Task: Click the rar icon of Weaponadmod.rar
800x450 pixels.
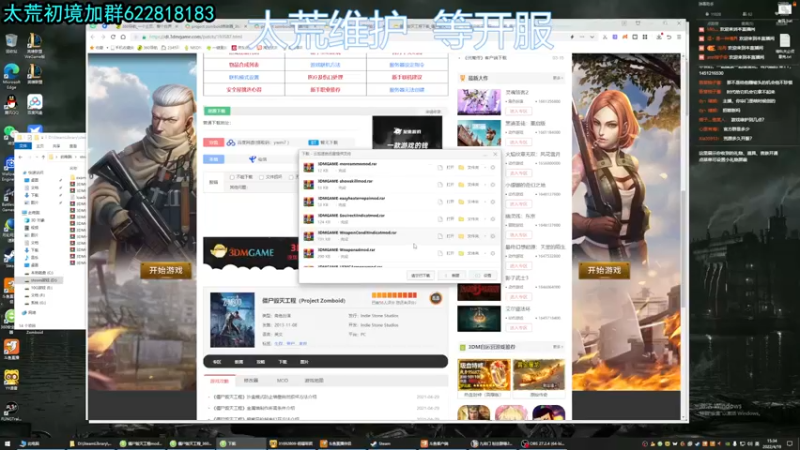Action: tap(309, 253)
